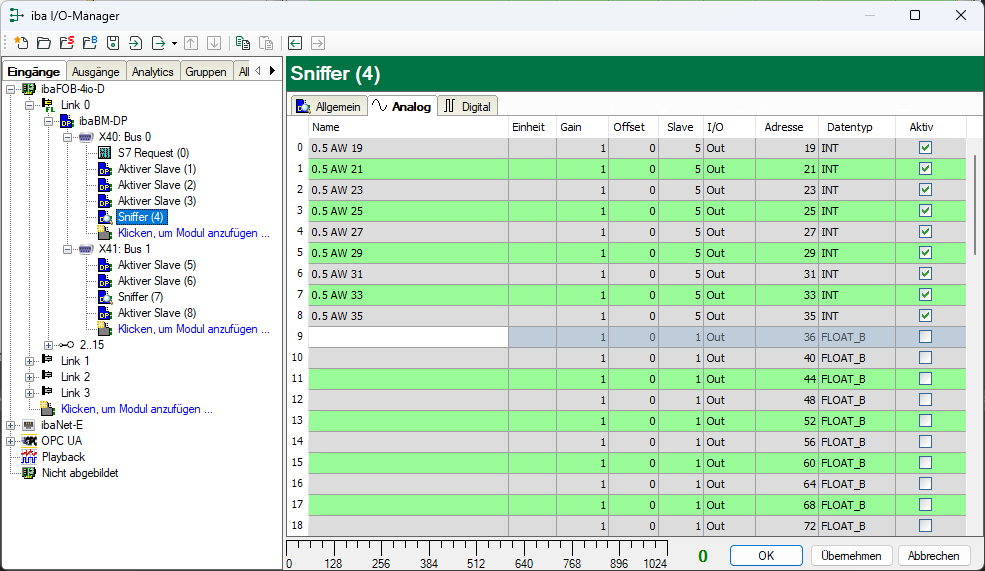Click the green copy toolbar icon
This screenshot has height=571, width=985.
pos(242,43)
